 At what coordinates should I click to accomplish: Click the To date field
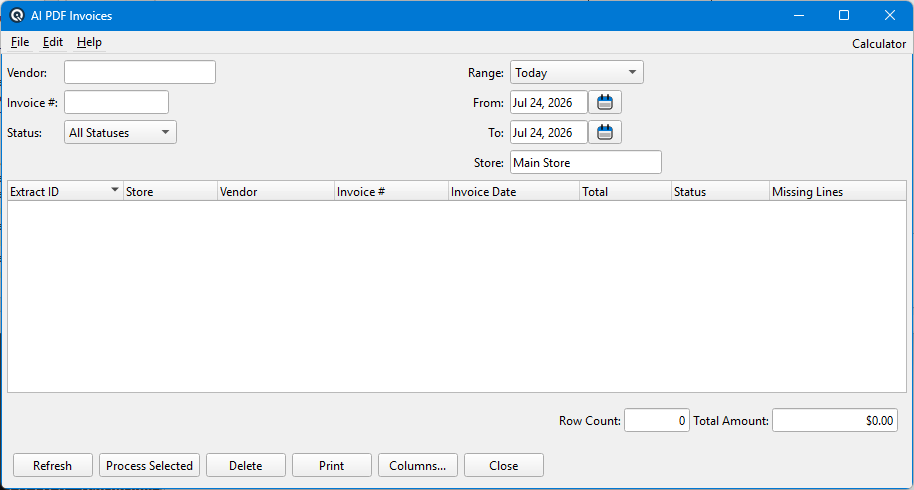click(x=549, y=132)
